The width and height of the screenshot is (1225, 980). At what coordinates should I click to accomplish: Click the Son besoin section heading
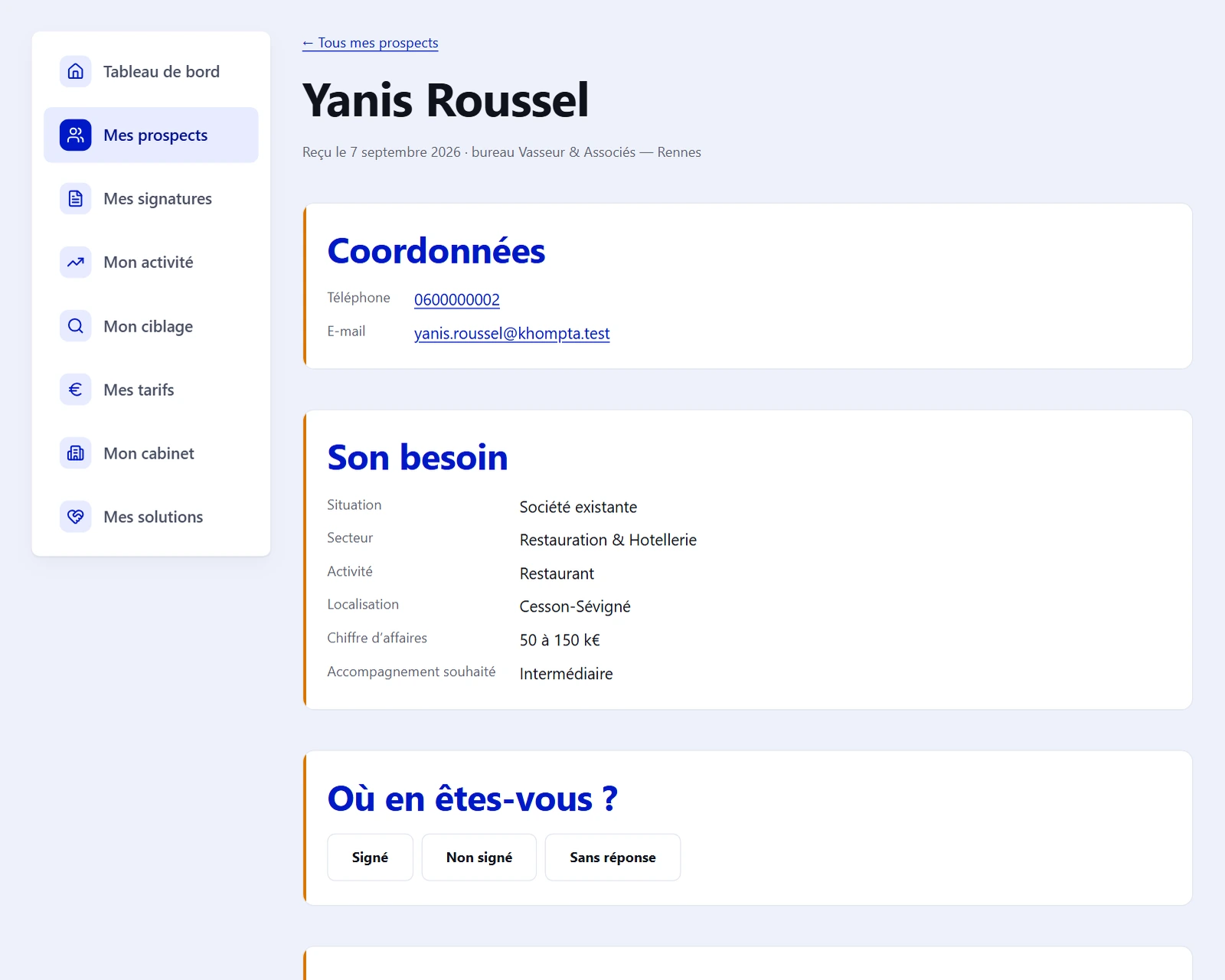[x=417, y=458]
